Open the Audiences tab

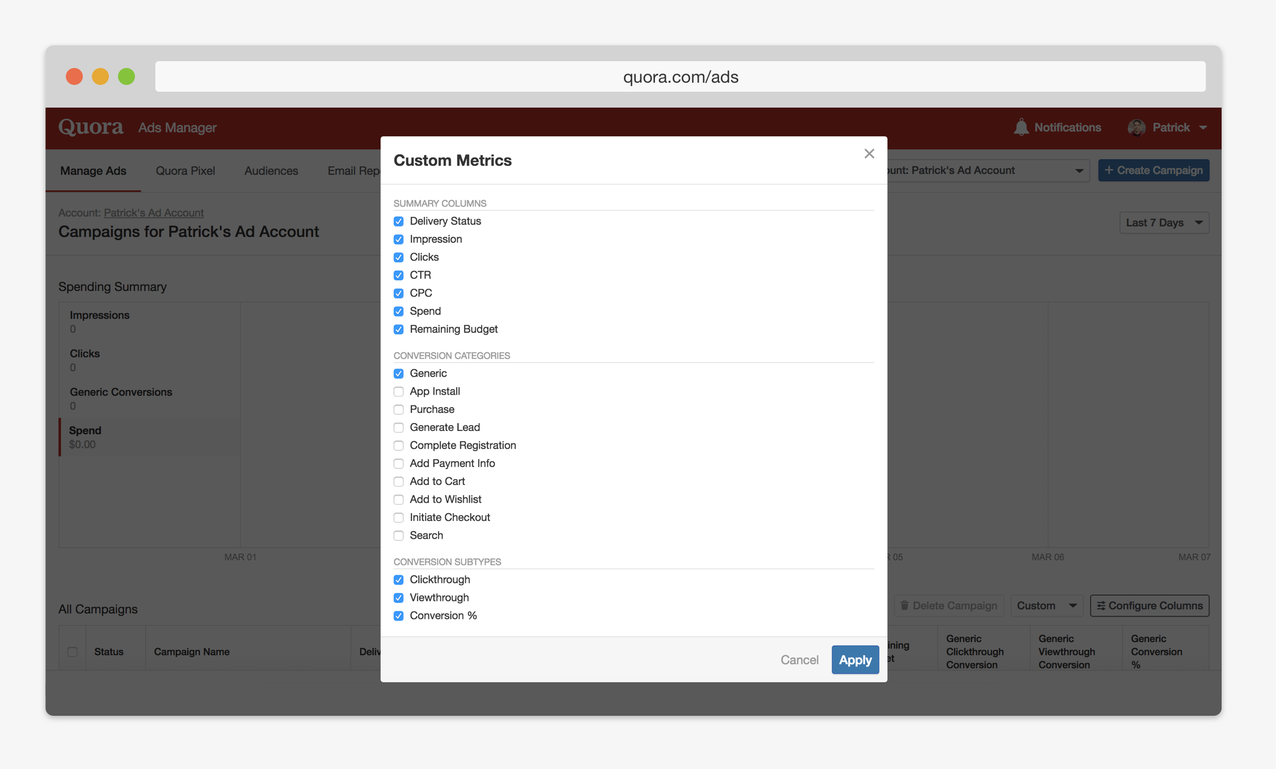pyautogui.click(x=271, y=171)
